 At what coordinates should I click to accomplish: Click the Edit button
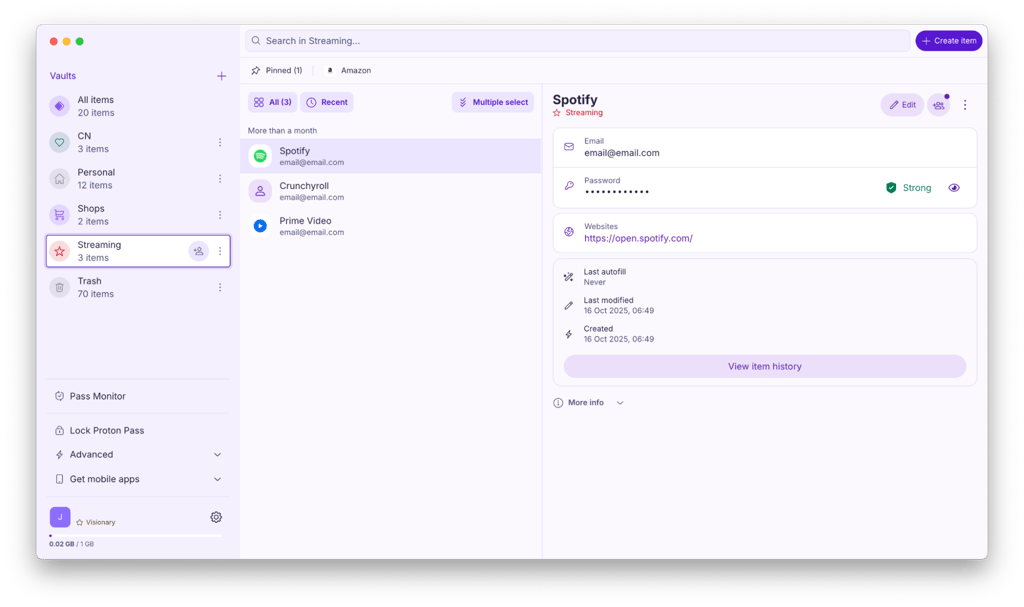pyautogui.click(x=902, y=105)
